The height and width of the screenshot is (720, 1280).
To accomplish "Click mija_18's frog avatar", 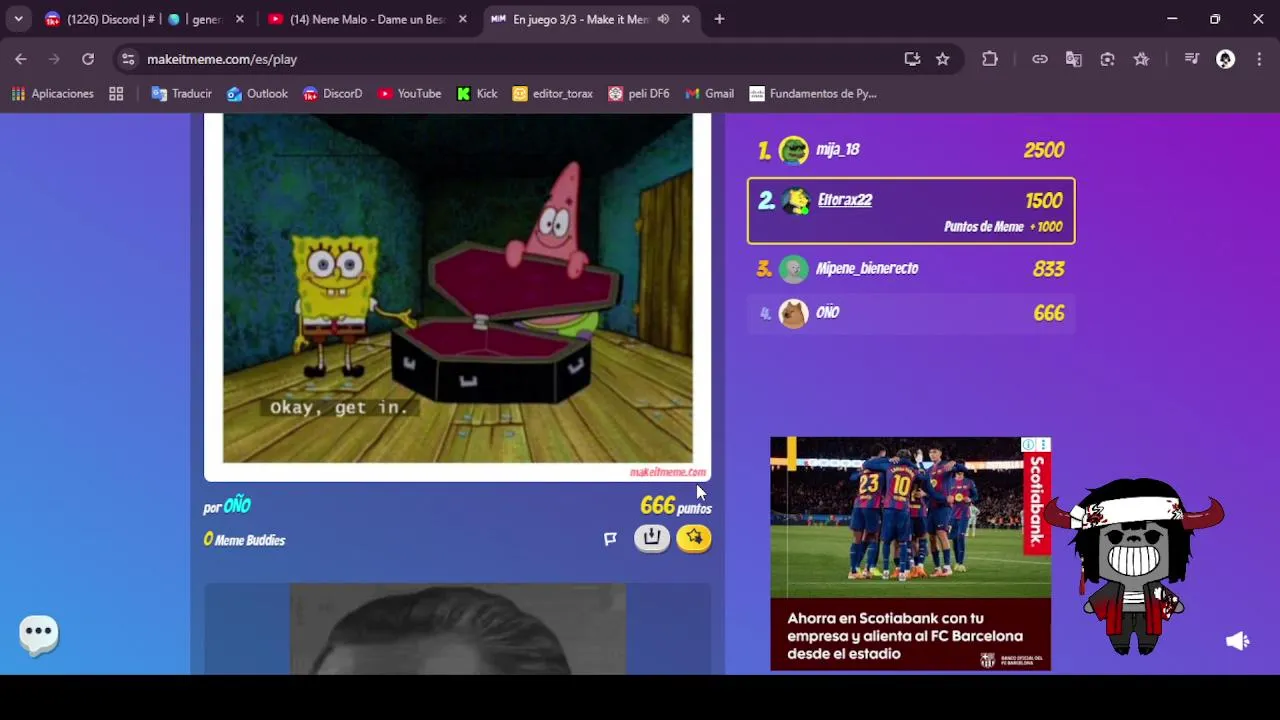I will click(794, 150).
